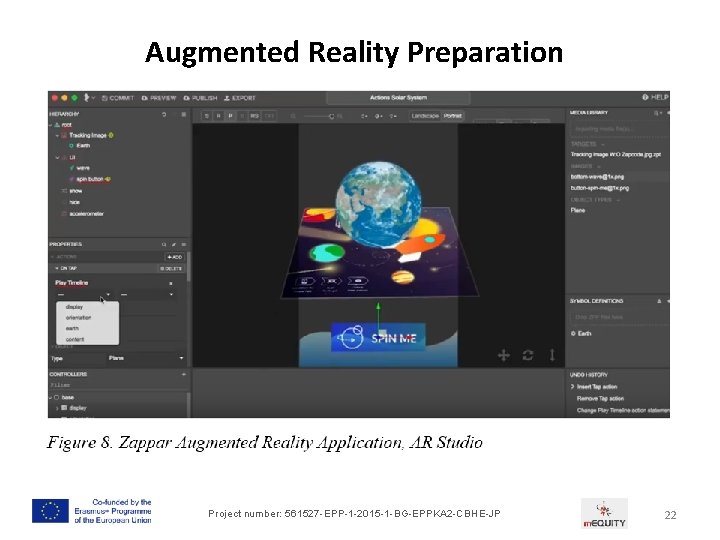Open the Hierarchy panel menu icon

coord(184,114)
